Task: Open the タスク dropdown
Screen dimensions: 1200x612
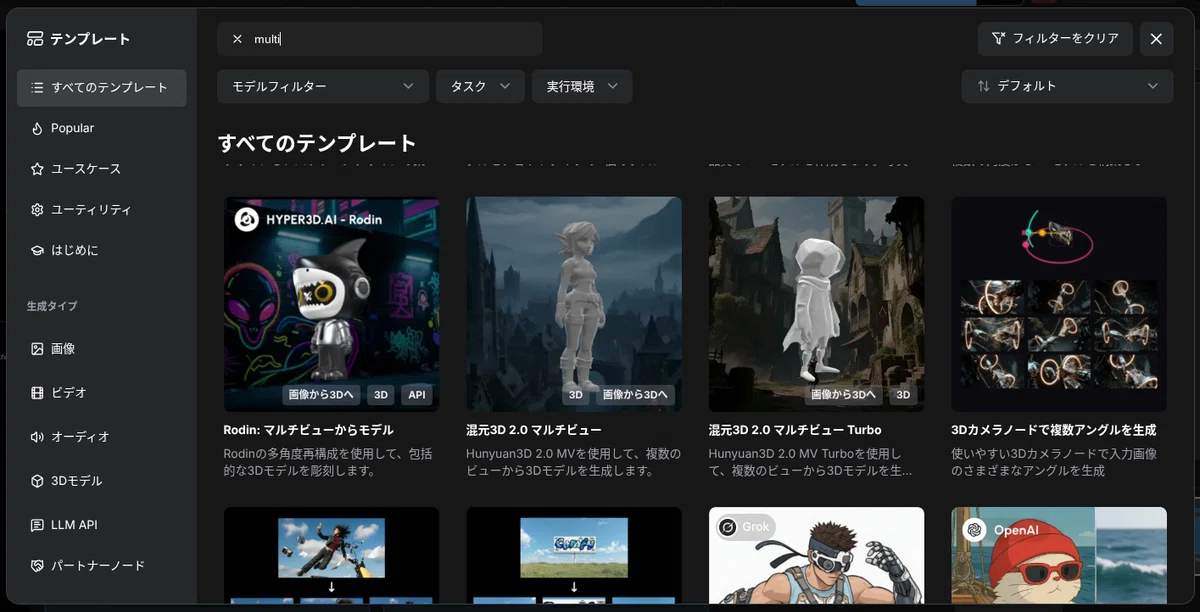Action: pyautogui.click(x=480, y=87)
